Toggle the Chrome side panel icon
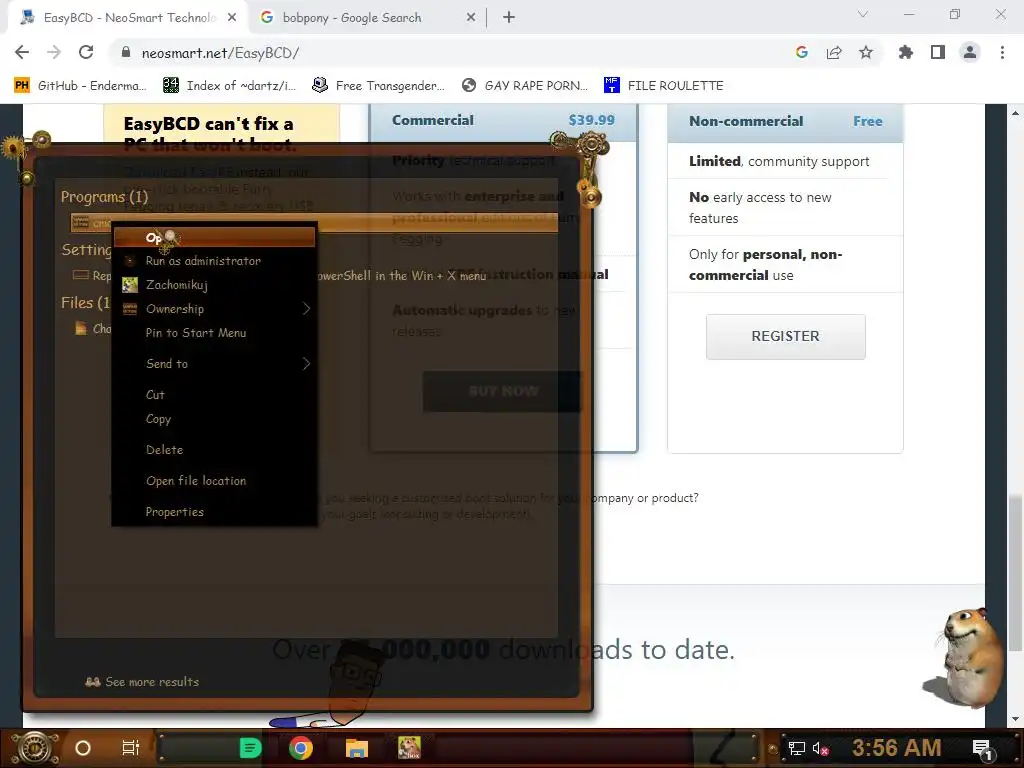The height and width of the screenshot is (768, 1024). tap(938, 52)
